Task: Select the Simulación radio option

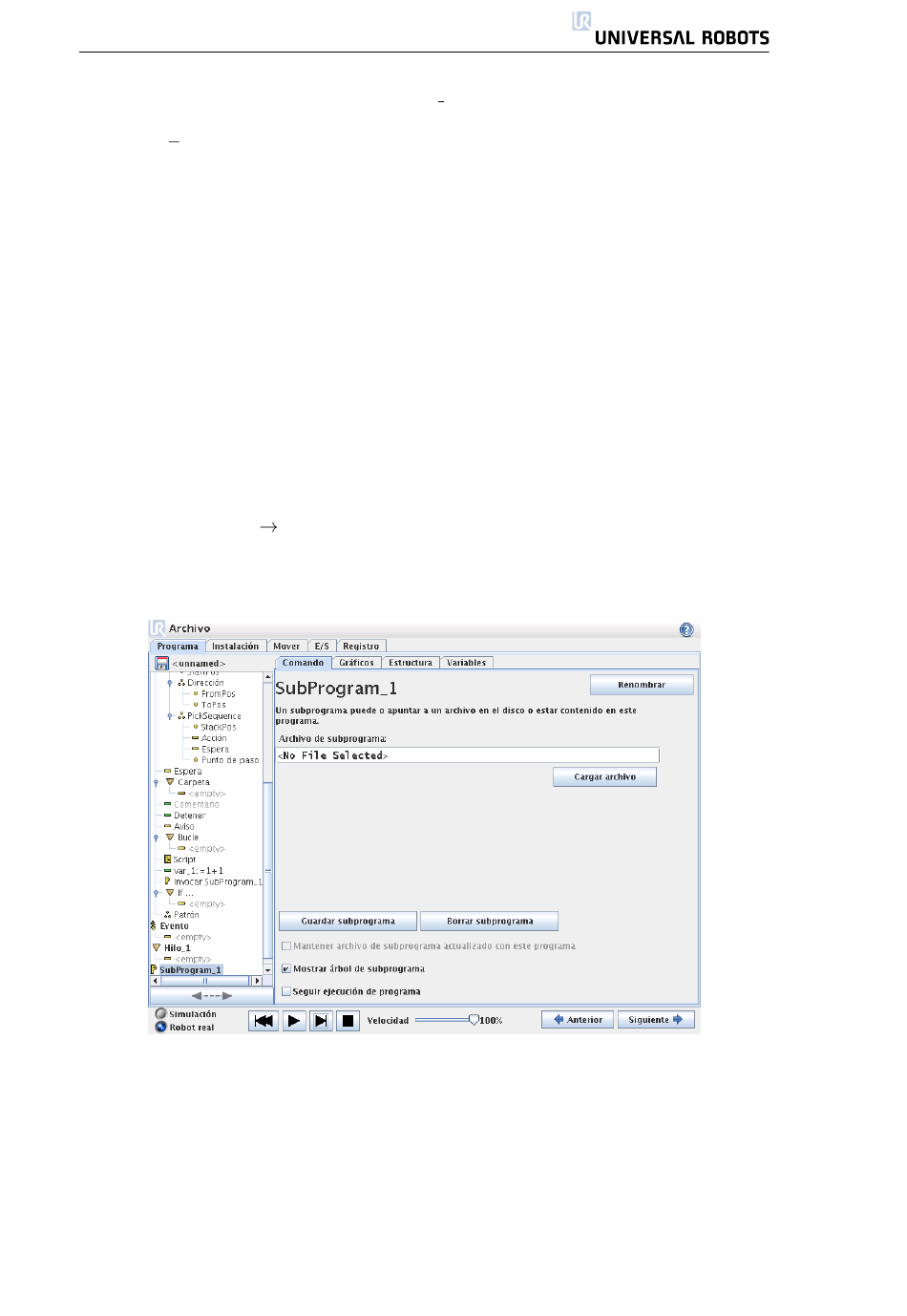Action: (x=160, y=1014)
